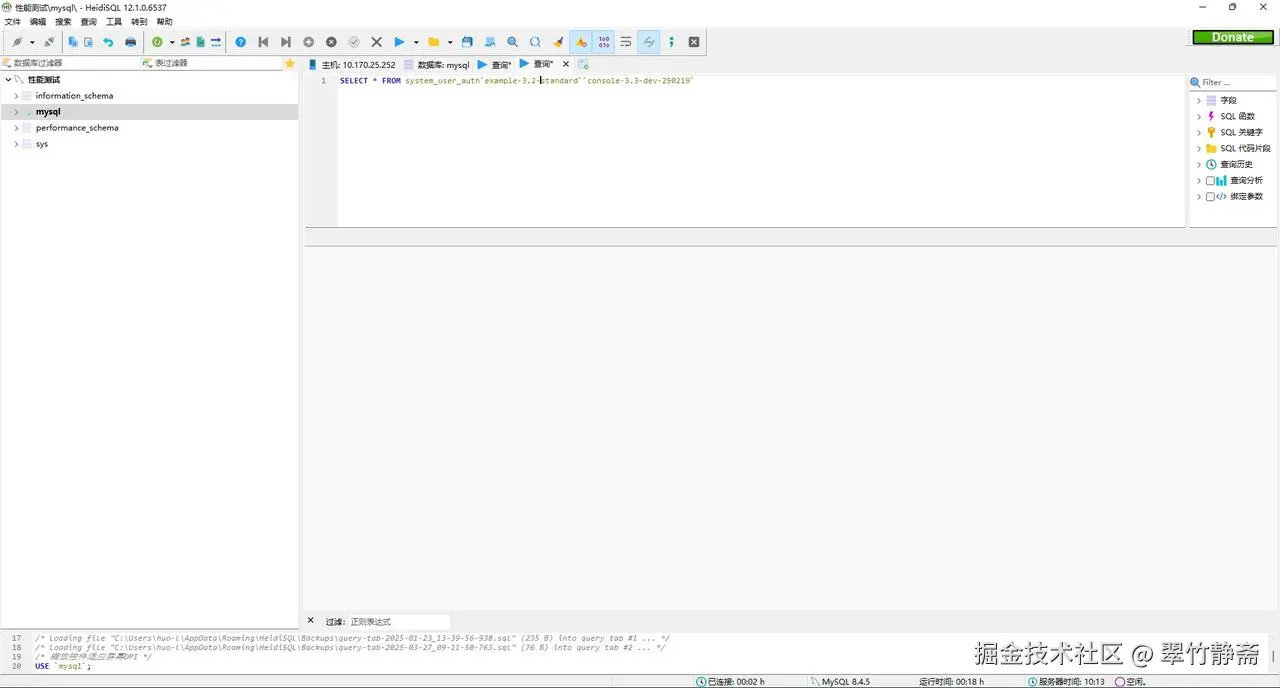
Task: Add a new query tab icon
Action: tap(583, 64)
